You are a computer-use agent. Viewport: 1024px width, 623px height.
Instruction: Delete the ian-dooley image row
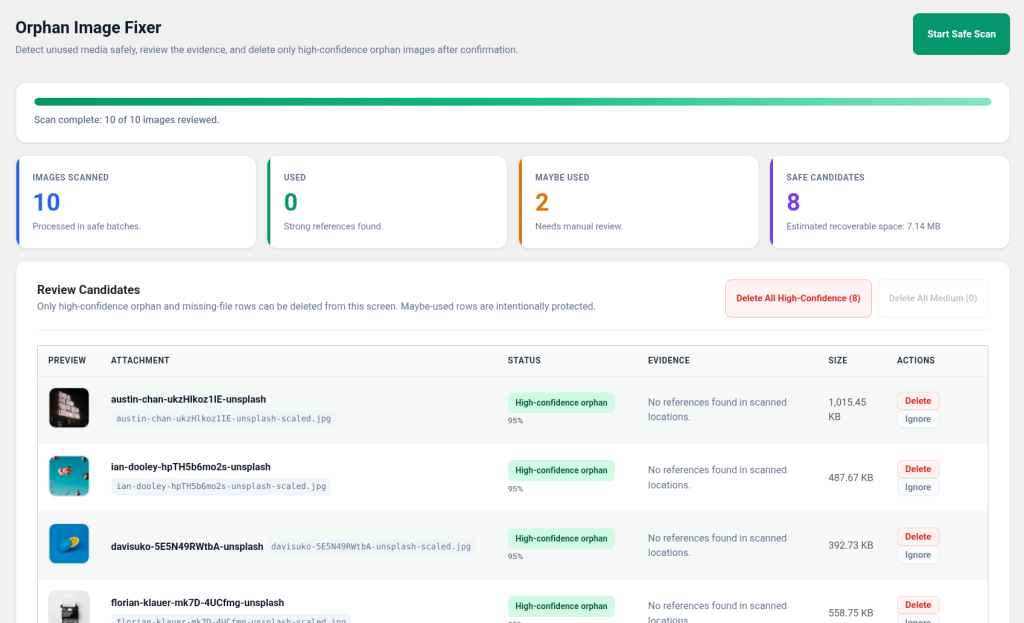[x=918, y=469]
